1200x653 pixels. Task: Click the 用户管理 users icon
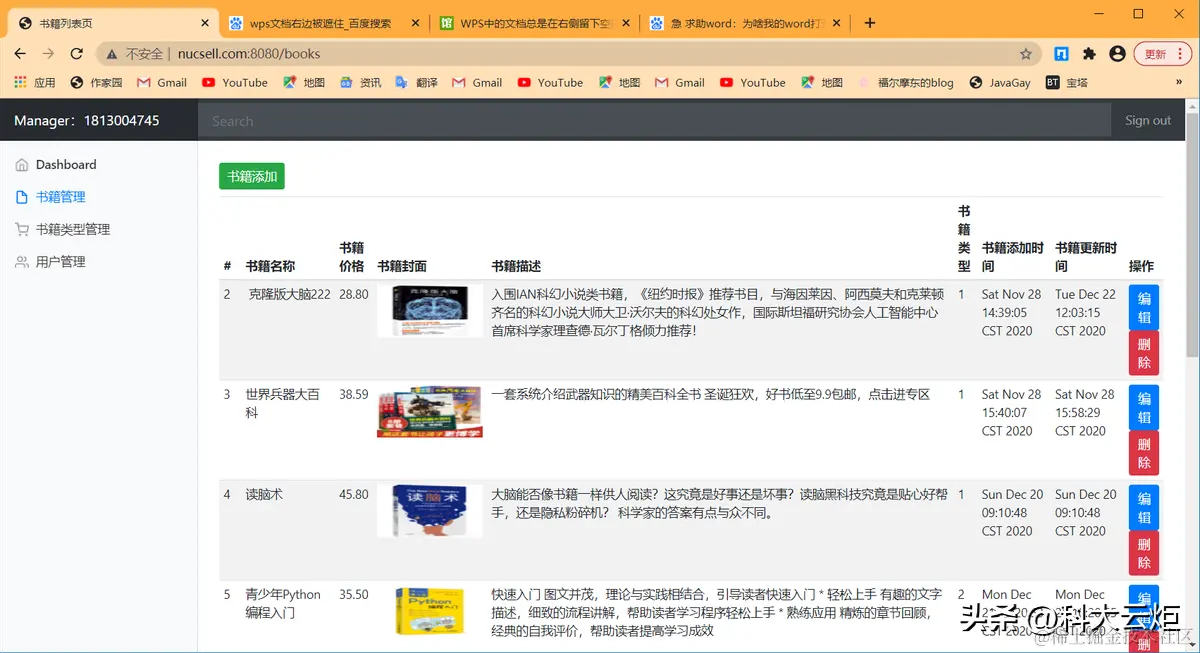(22, 262)
